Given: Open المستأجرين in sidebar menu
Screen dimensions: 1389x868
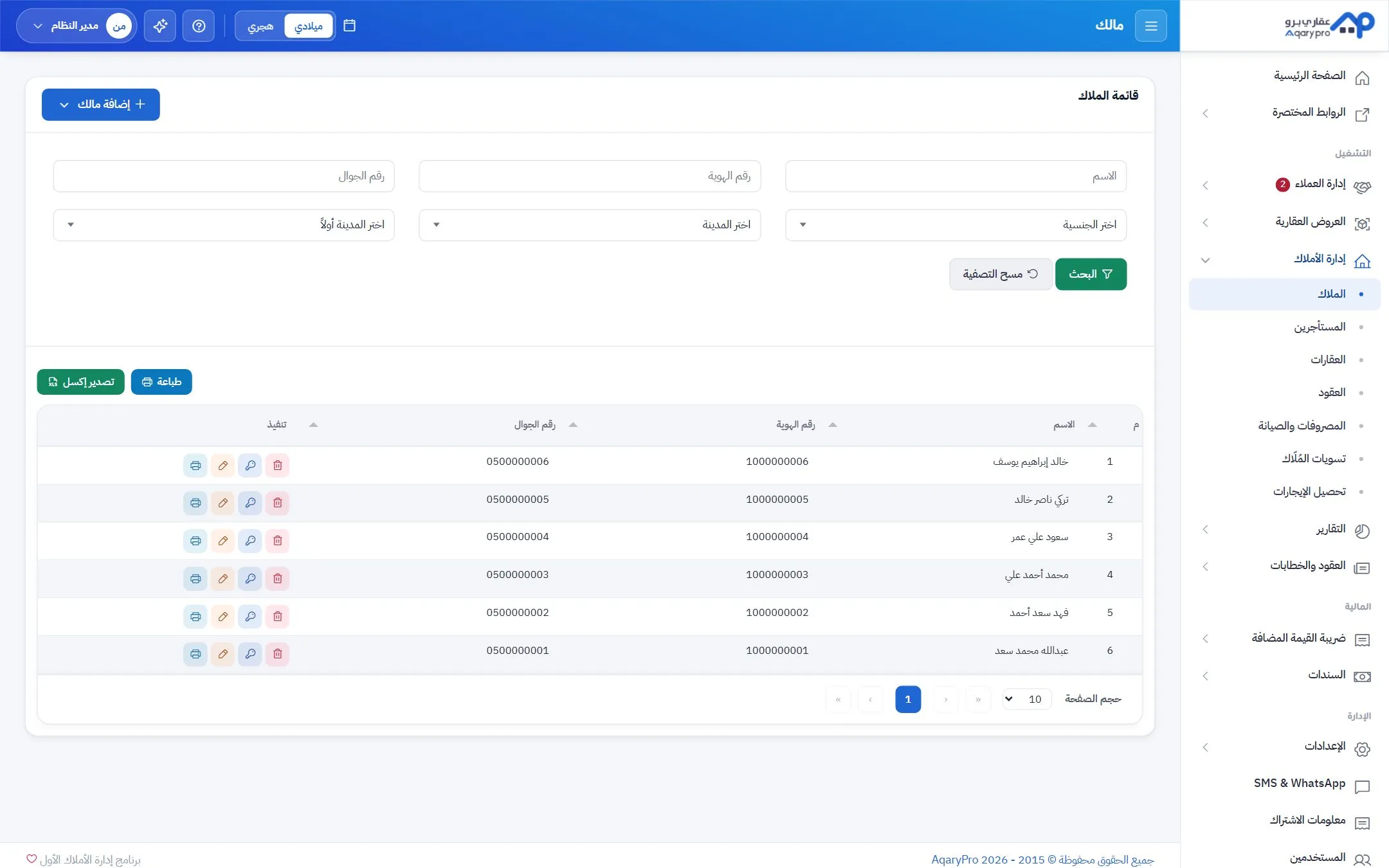Looking at the screenshot, I should click(x=1320, y=327).
